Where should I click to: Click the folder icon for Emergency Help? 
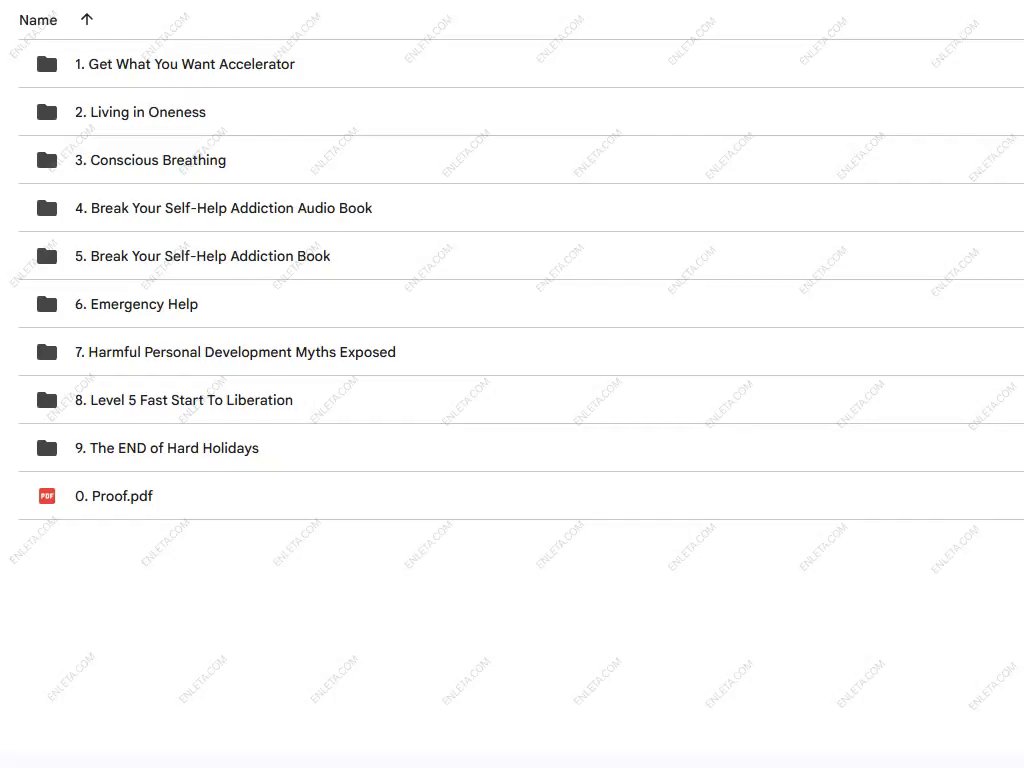coord(47,304)
